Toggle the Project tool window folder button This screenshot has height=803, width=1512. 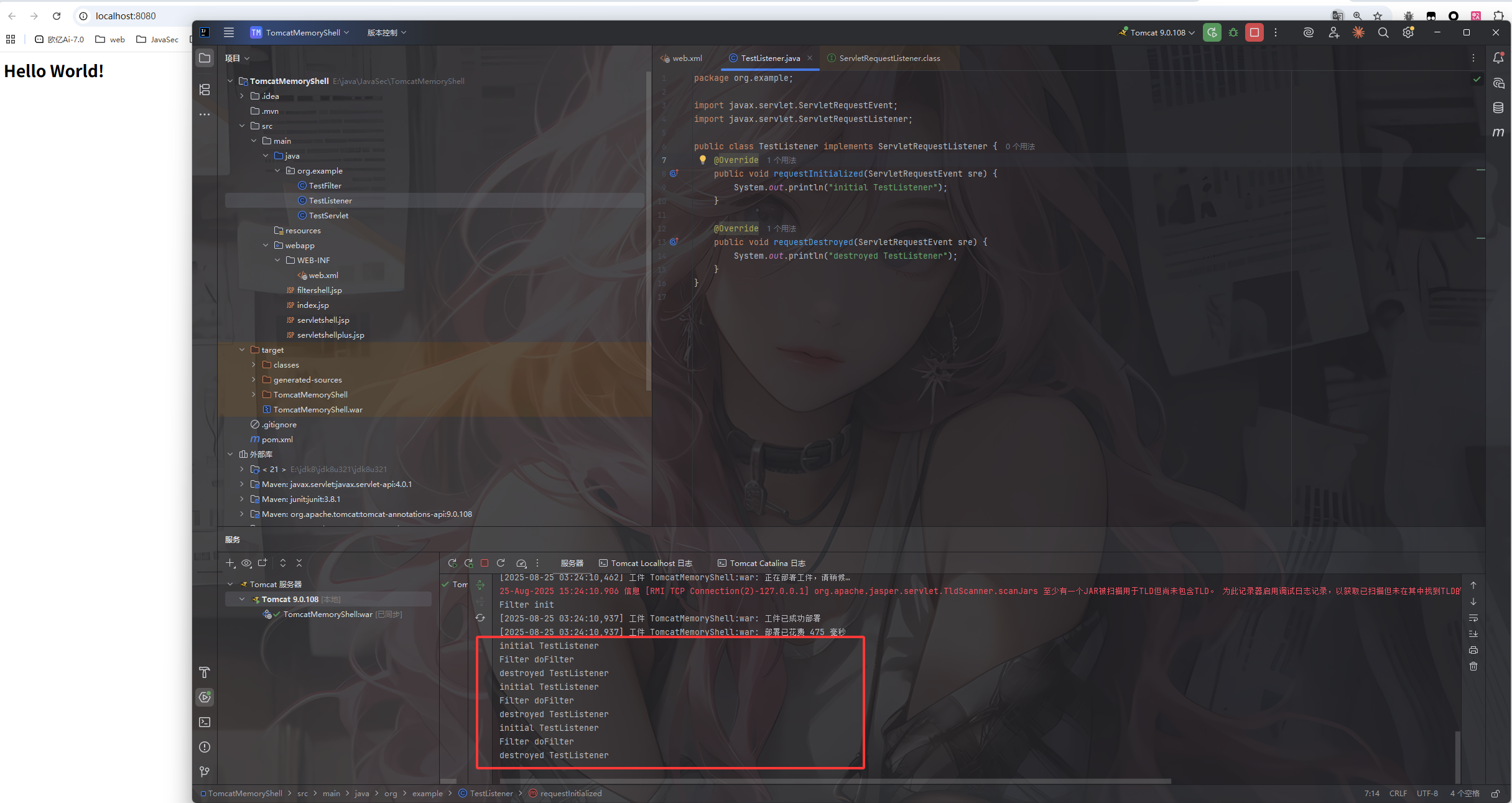point(205,58)
